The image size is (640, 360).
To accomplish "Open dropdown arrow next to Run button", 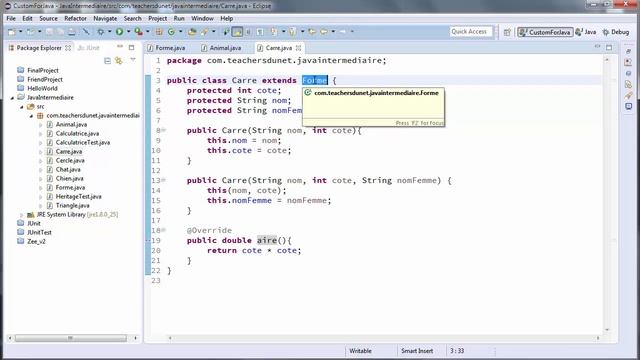I will tap(128, 31).
